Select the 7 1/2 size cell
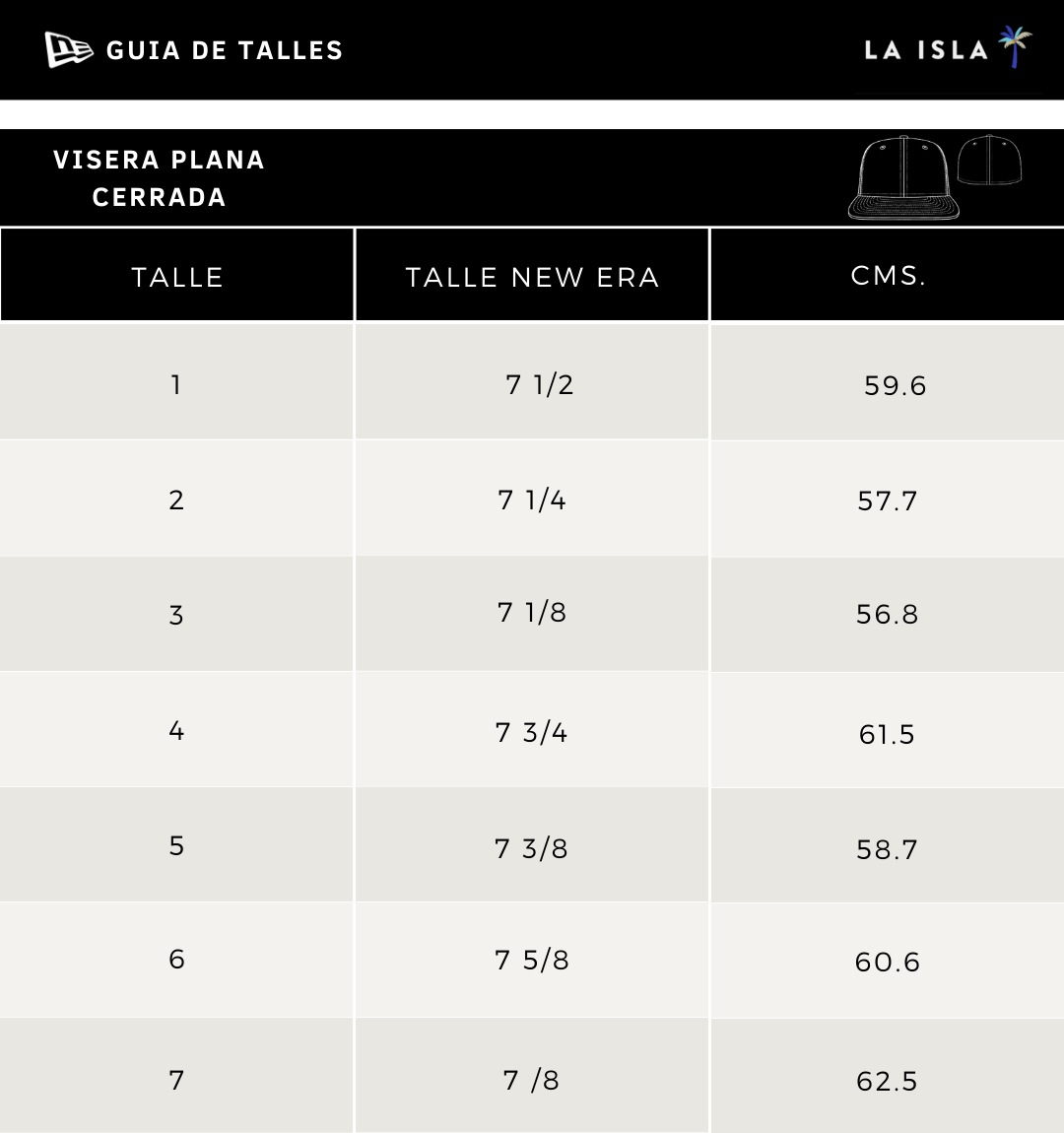The width and height of the screenshot is (1064, 1133). [x=532, y=381]
